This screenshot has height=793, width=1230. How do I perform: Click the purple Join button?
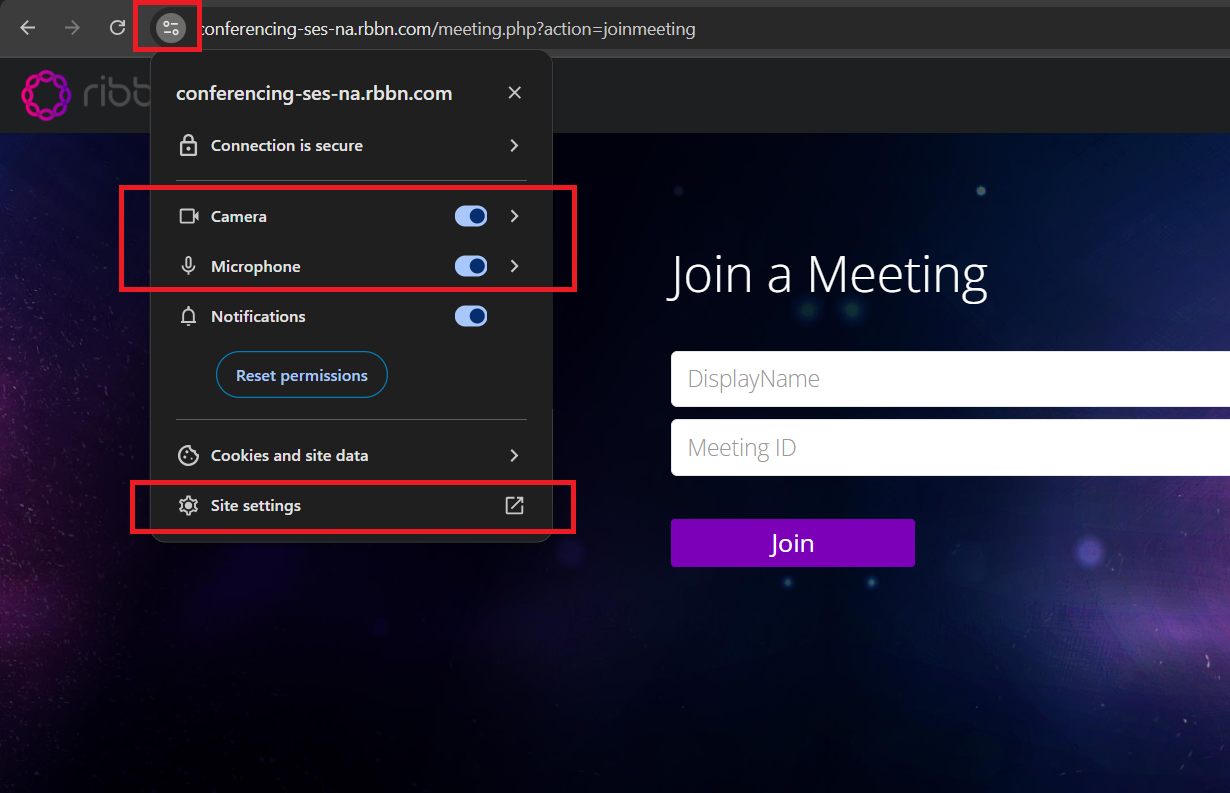tap(792, 543)
